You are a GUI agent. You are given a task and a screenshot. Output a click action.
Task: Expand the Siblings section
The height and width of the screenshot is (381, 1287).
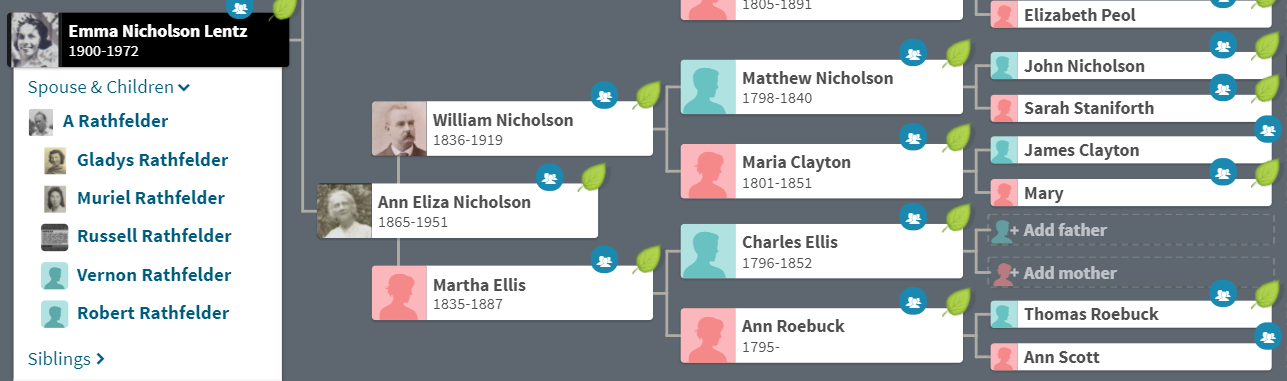pyautogui.click(x=67, y=358)
